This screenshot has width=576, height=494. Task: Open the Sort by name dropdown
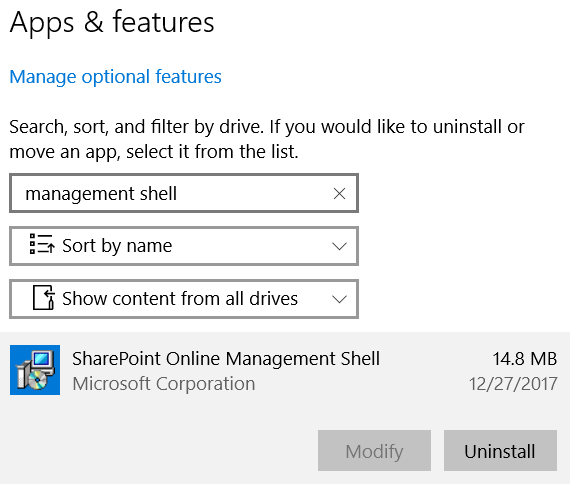pos(184,246)
